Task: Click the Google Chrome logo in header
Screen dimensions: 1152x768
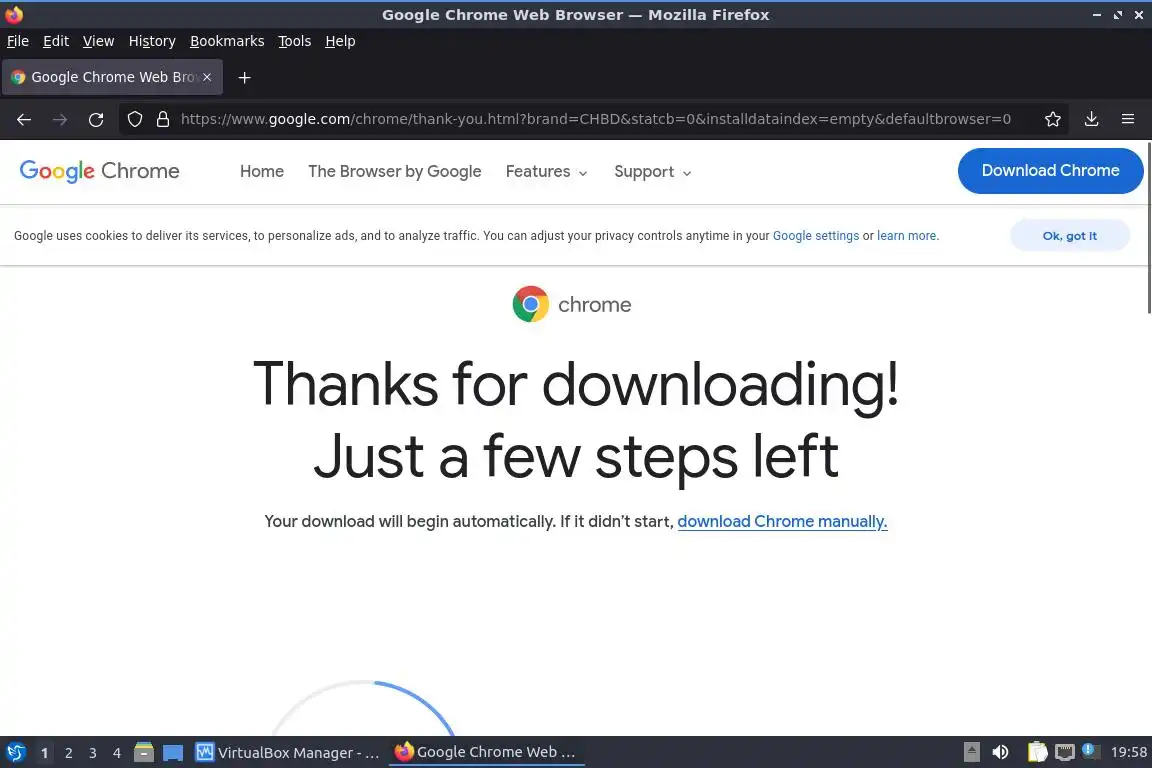Action: click(x=99, y=171)
